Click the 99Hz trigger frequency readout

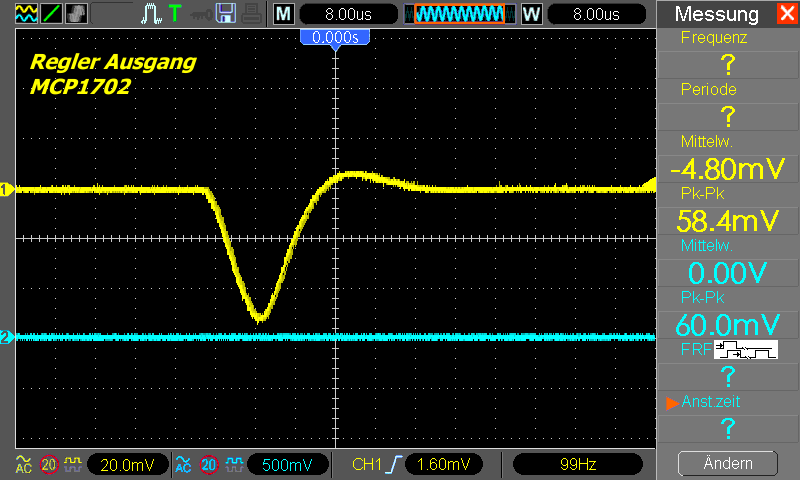[x=578, y=464]
